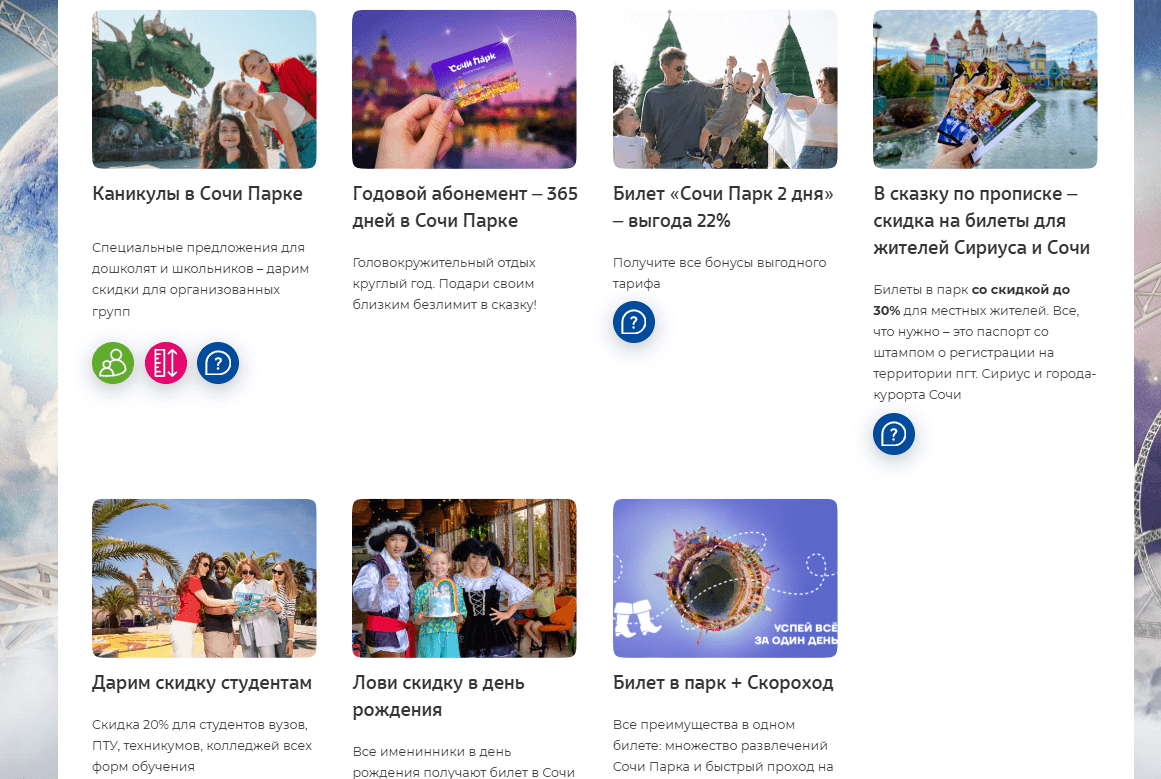This screenshot has height=779, width=1161.
Task: Click the pink height ruler icon
Action: point(166,363)
